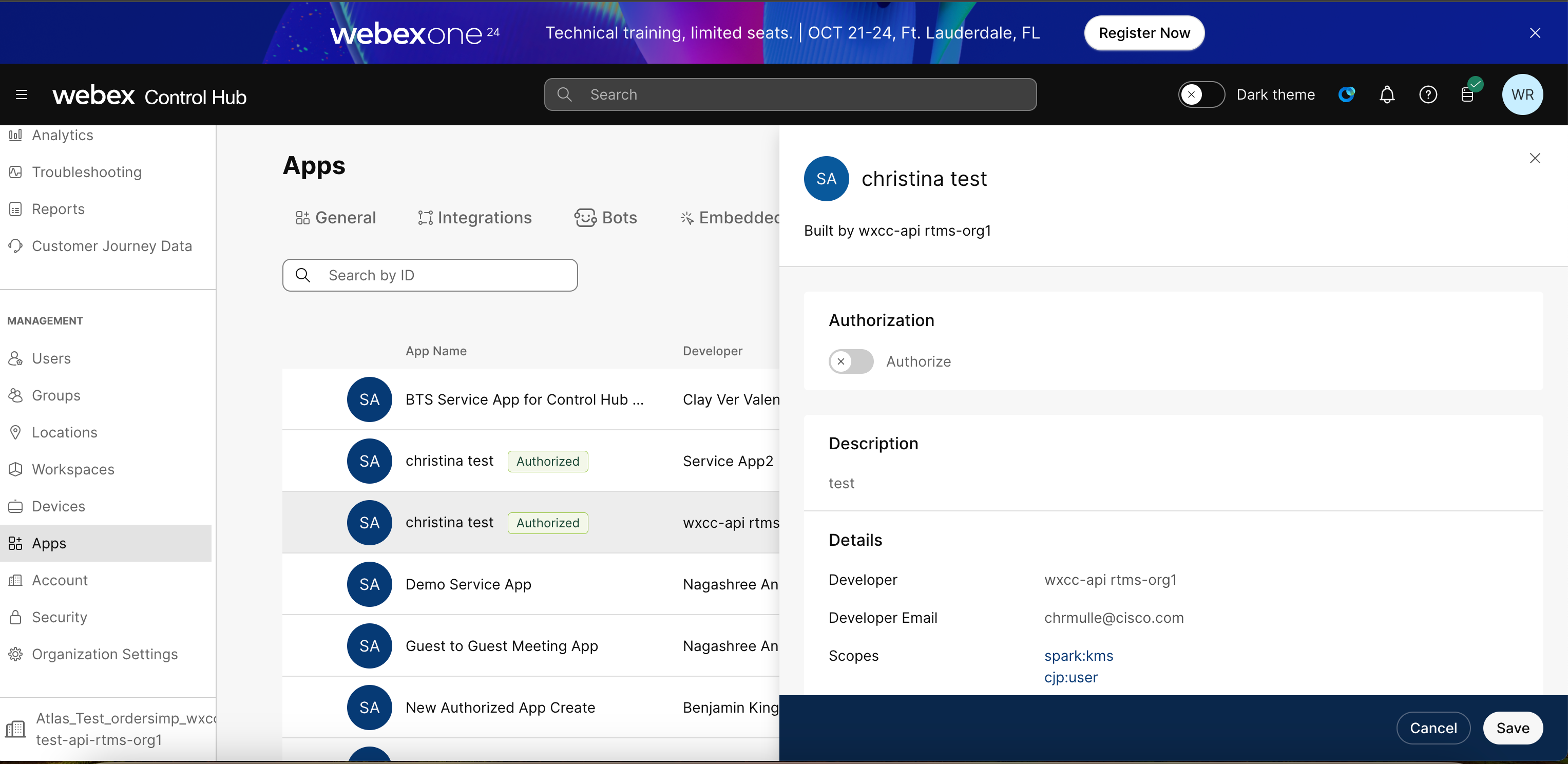Go to Groups management page

pos(56,396)
